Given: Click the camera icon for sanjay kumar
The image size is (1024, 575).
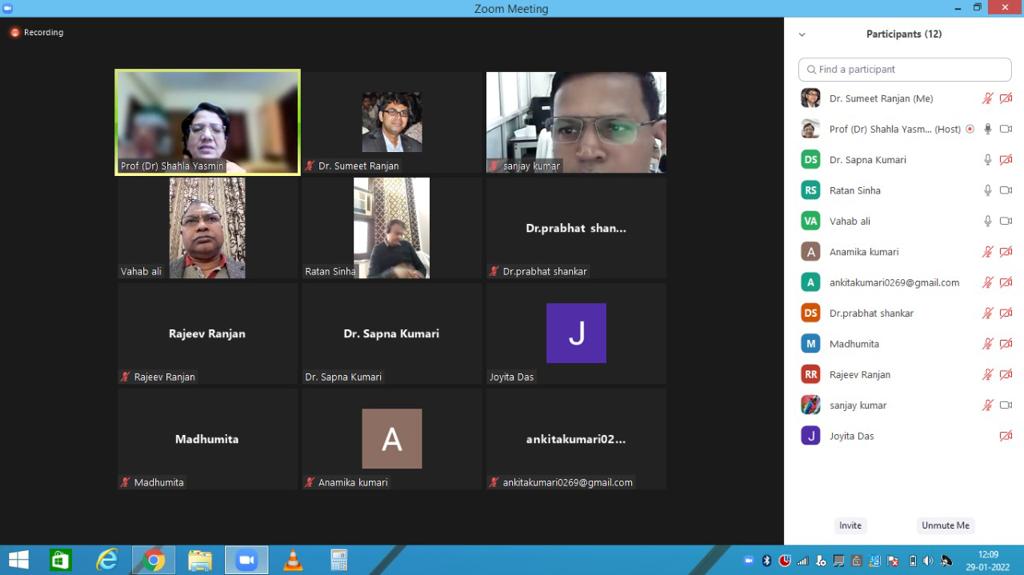Looking at the screenshot, I should [x=1006, y=405].
